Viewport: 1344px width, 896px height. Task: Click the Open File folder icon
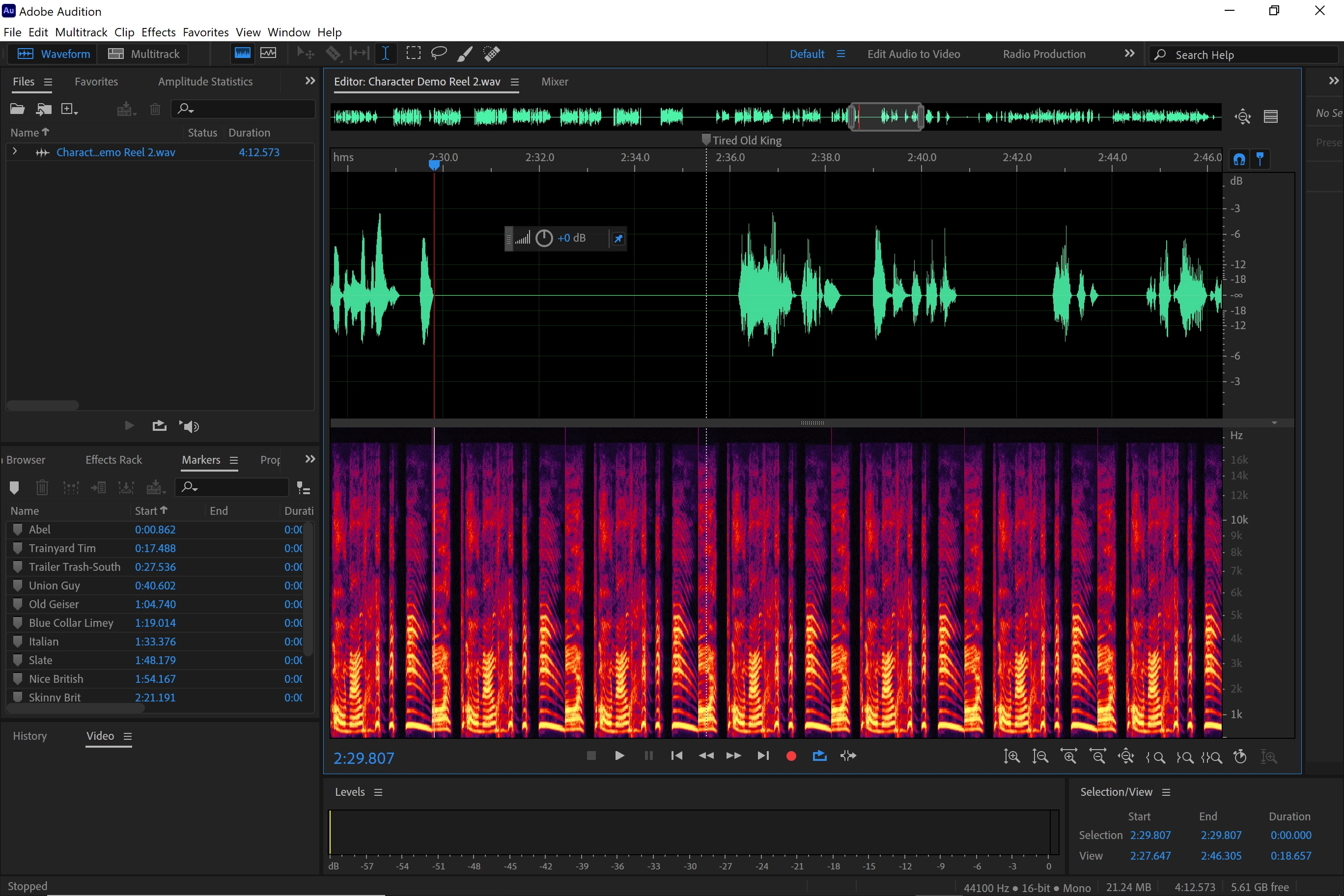coord(17,109)
